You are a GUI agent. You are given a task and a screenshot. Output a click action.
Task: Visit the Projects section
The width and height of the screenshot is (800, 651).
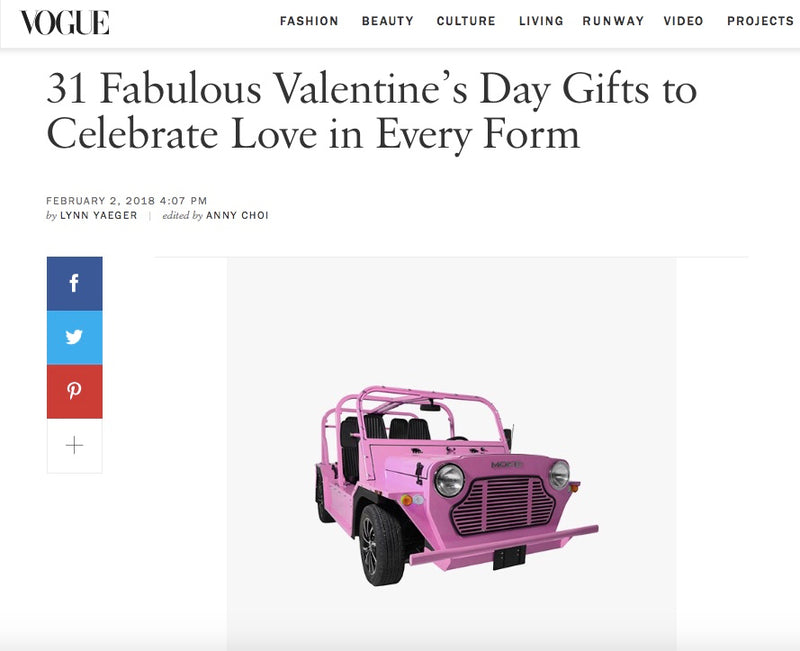point(760,21)
